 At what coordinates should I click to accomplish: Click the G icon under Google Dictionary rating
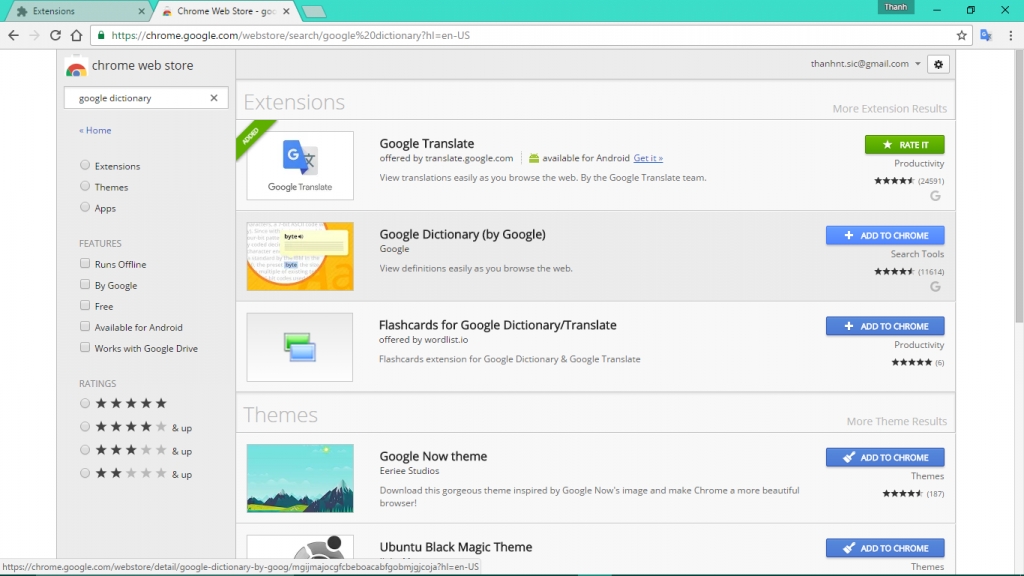pos(935,287)
